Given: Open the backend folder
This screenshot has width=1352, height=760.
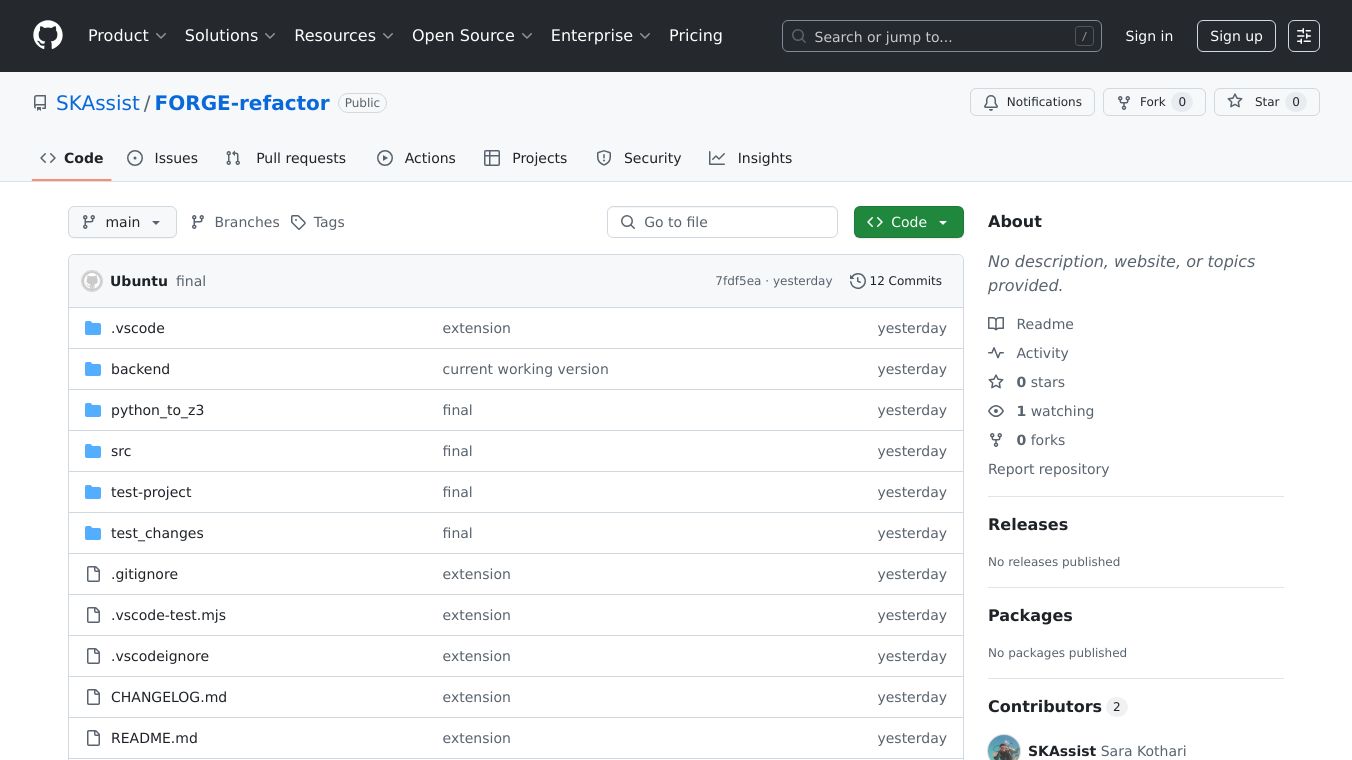Looking at the screenshot, I should pos(140,369).
